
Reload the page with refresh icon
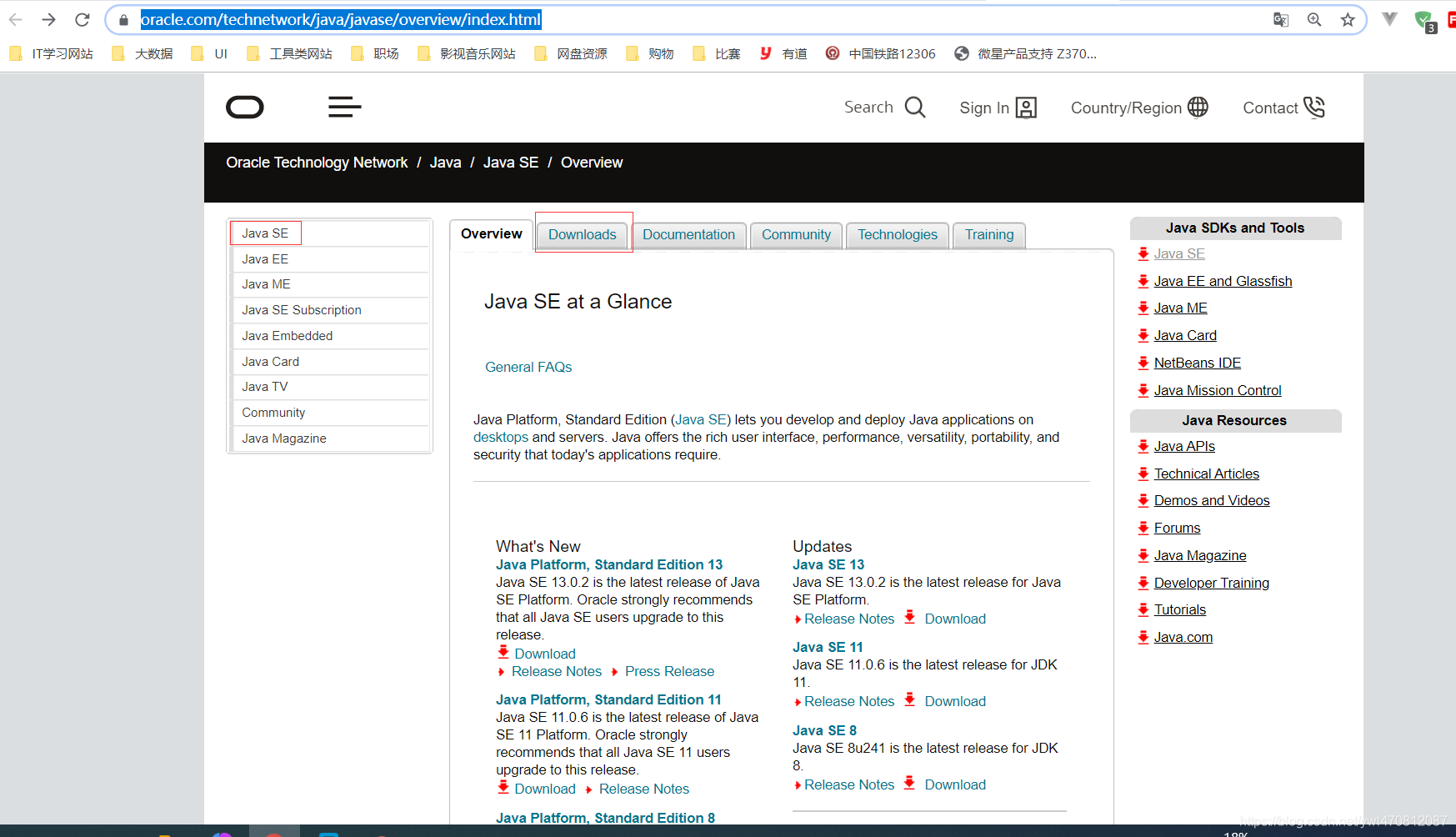[82, 19]
